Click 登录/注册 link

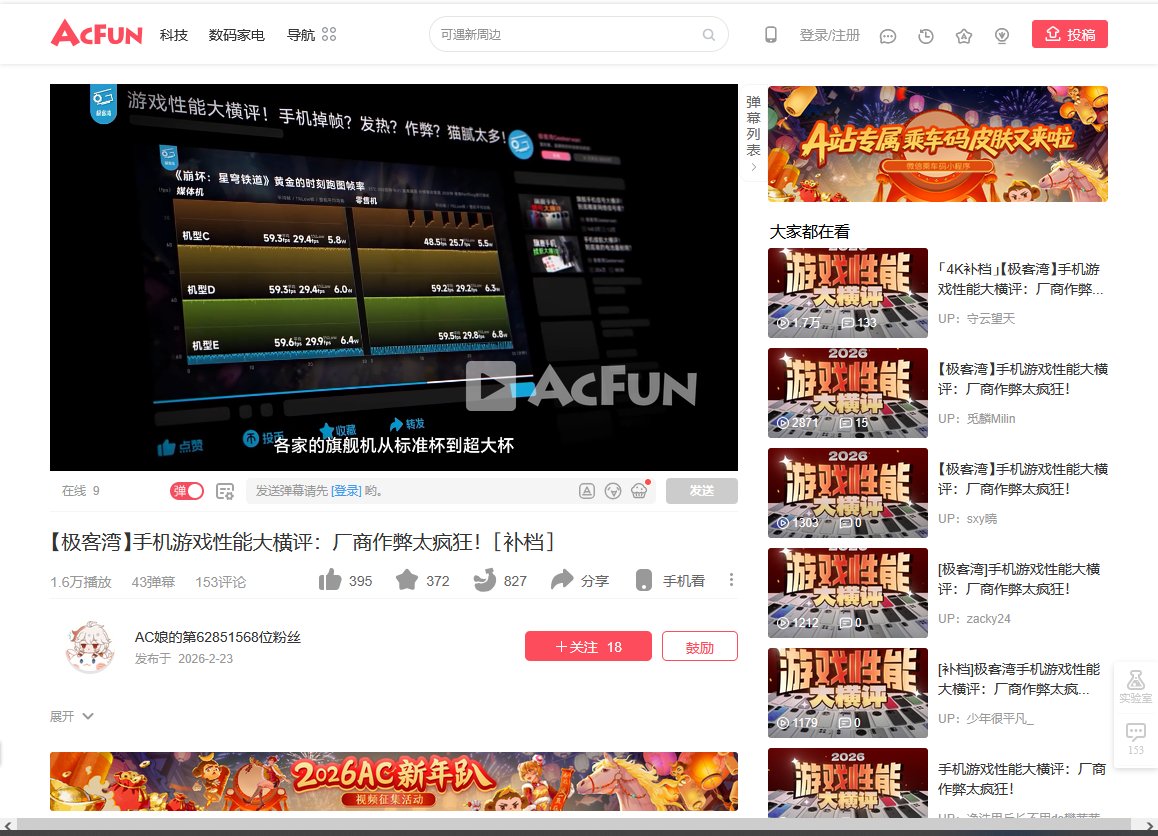tap(829, 35)
